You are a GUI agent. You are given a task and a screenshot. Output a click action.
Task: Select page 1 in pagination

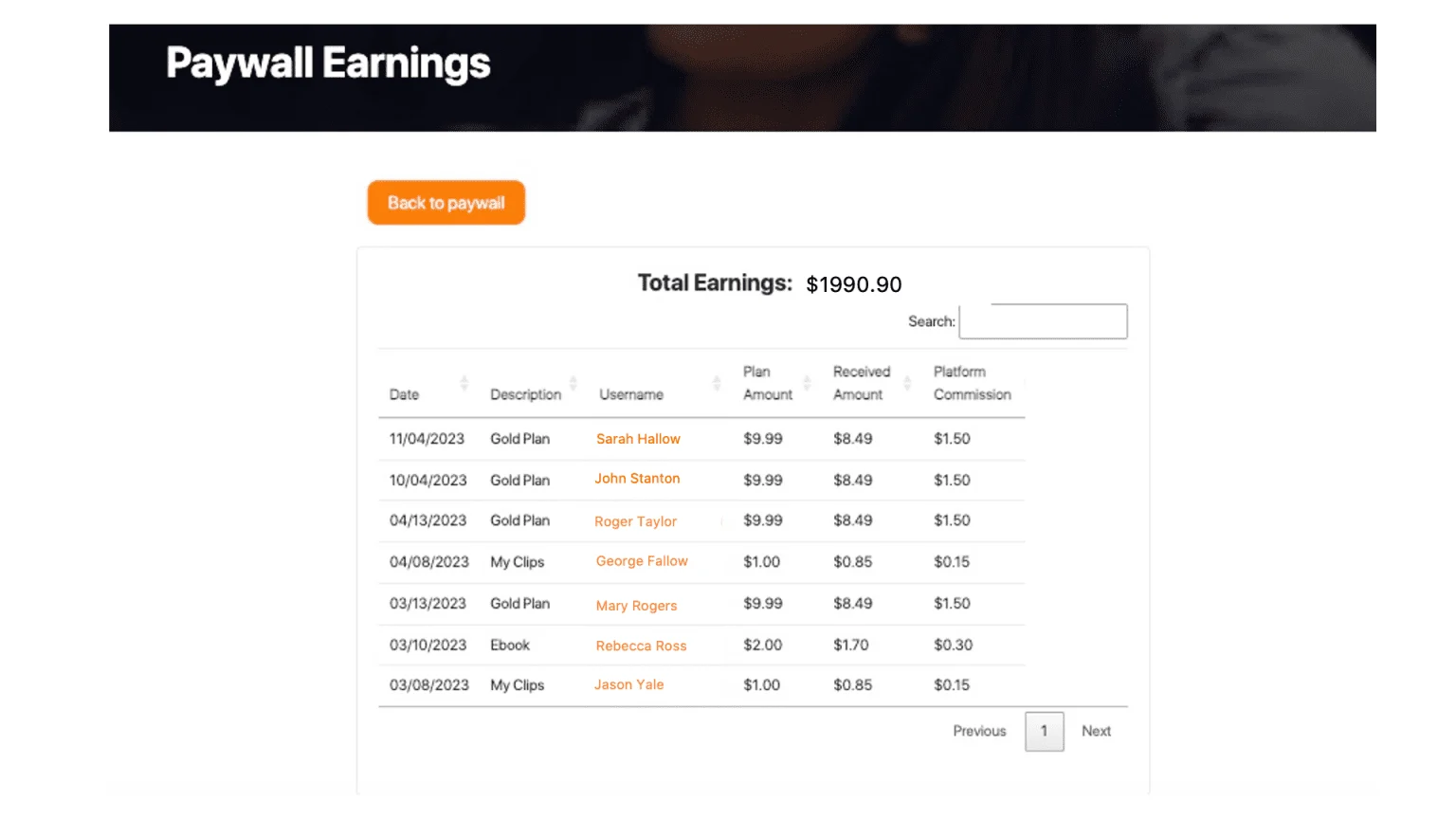[1044, 731]
